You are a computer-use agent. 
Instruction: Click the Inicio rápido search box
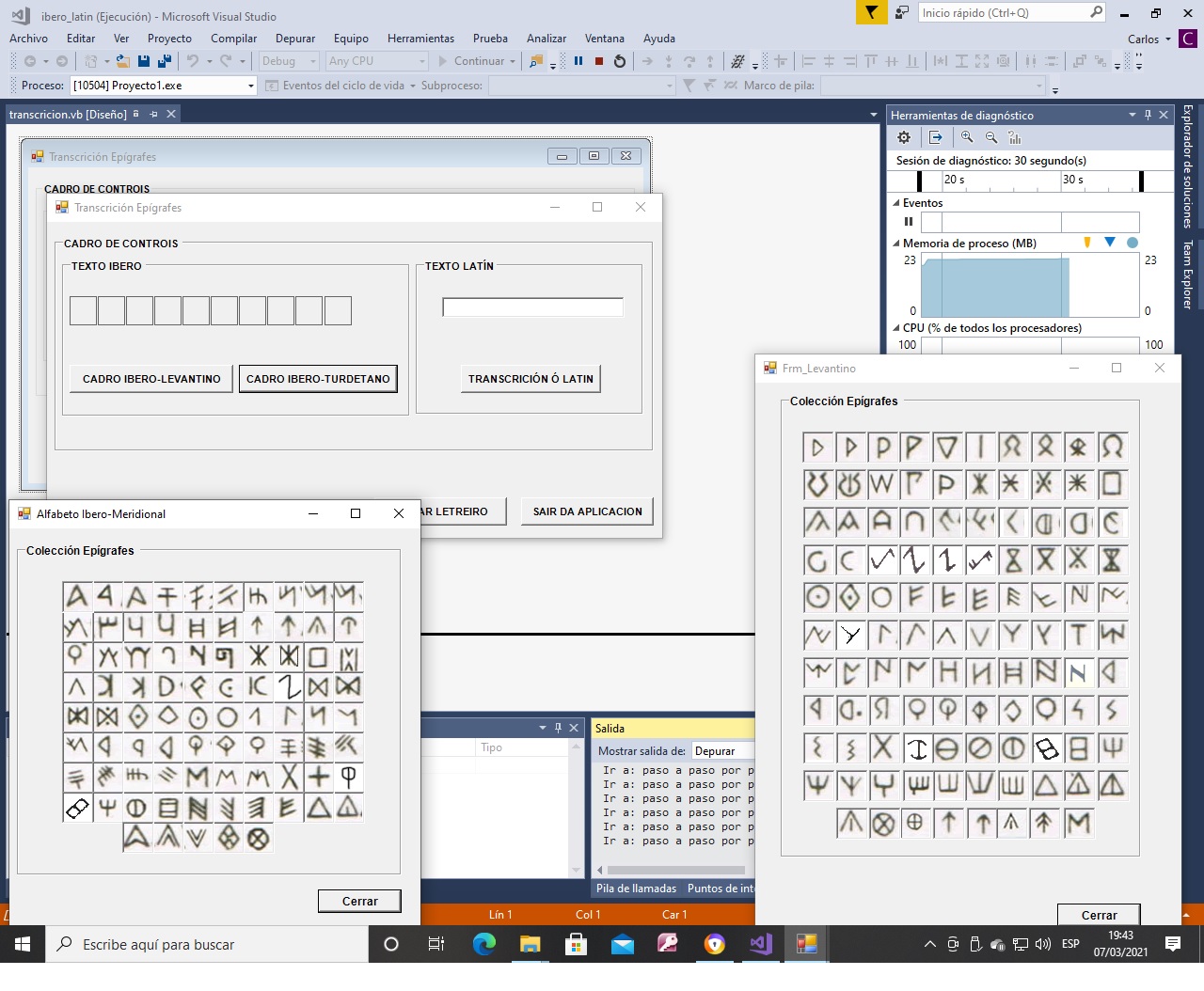tap(1012, 12)
